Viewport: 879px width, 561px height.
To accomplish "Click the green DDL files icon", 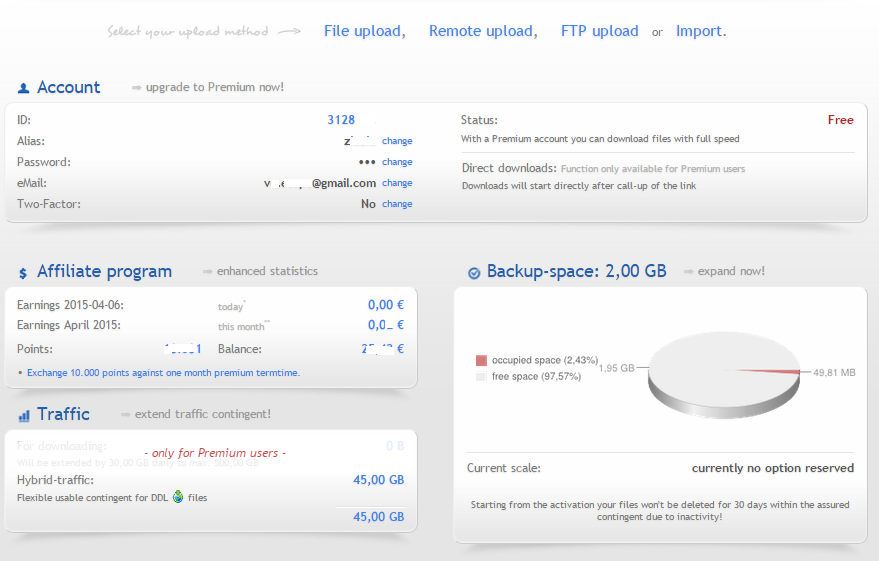I will point(178,497).
